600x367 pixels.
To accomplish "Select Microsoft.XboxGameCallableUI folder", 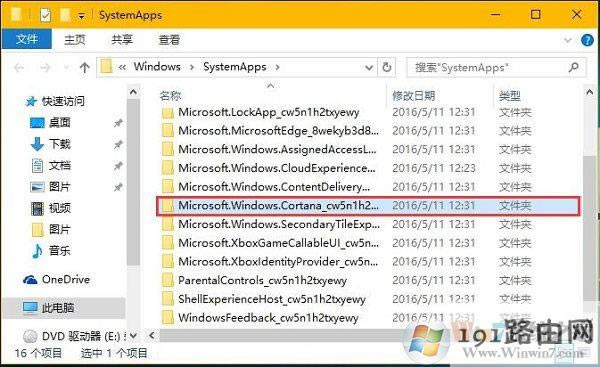I will point(279,243).
